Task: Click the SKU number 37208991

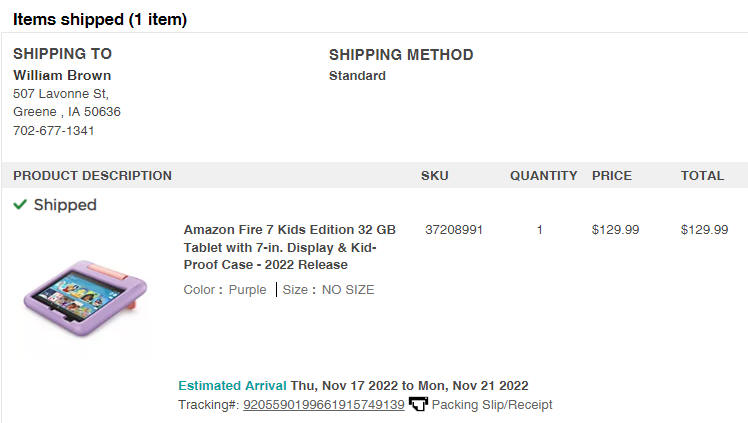Action: 454,229
